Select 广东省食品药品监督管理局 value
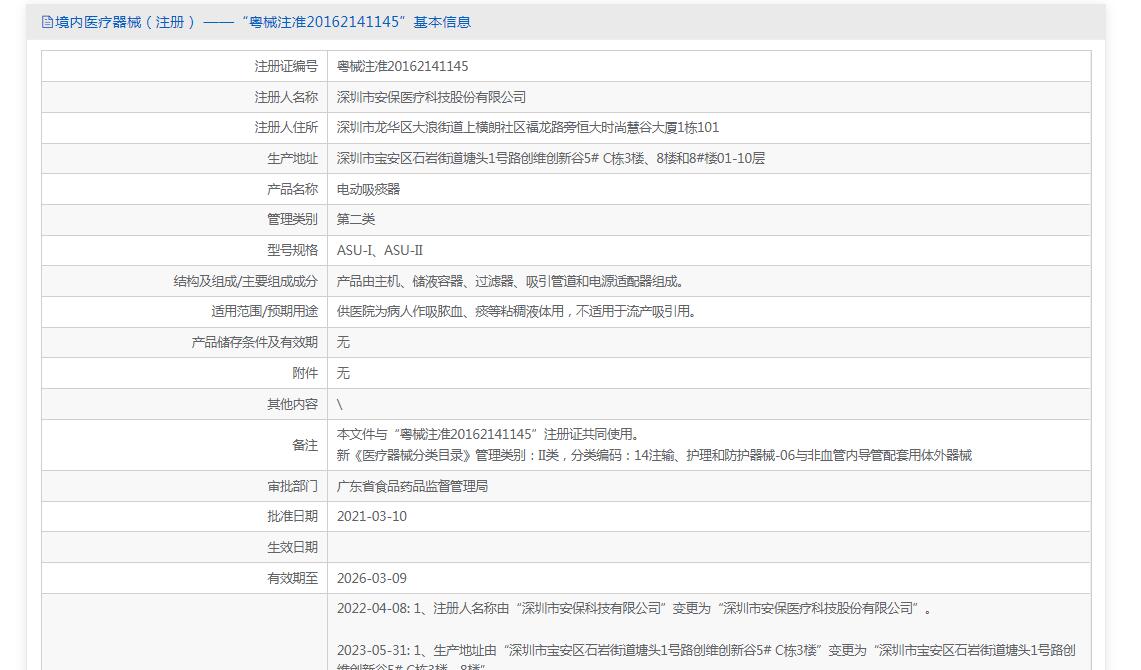The height and width of the screenshot is (670, 1141). click(412, 486)
